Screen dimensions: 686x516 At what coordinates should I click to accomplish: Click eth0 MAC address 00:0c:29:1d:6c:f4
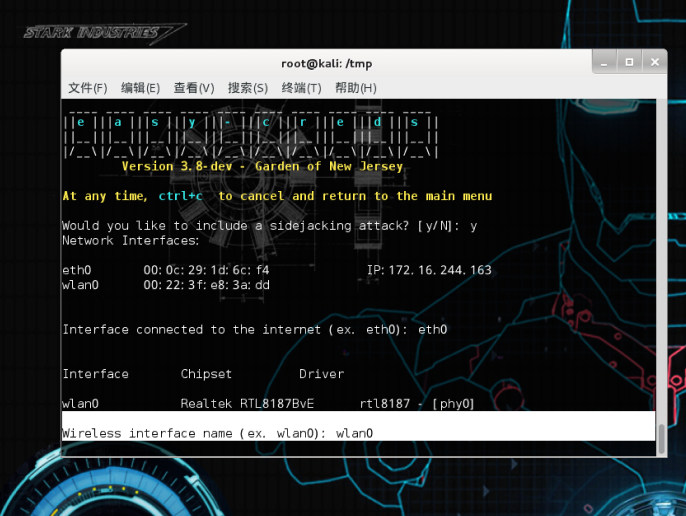click(x=206, y=270)
